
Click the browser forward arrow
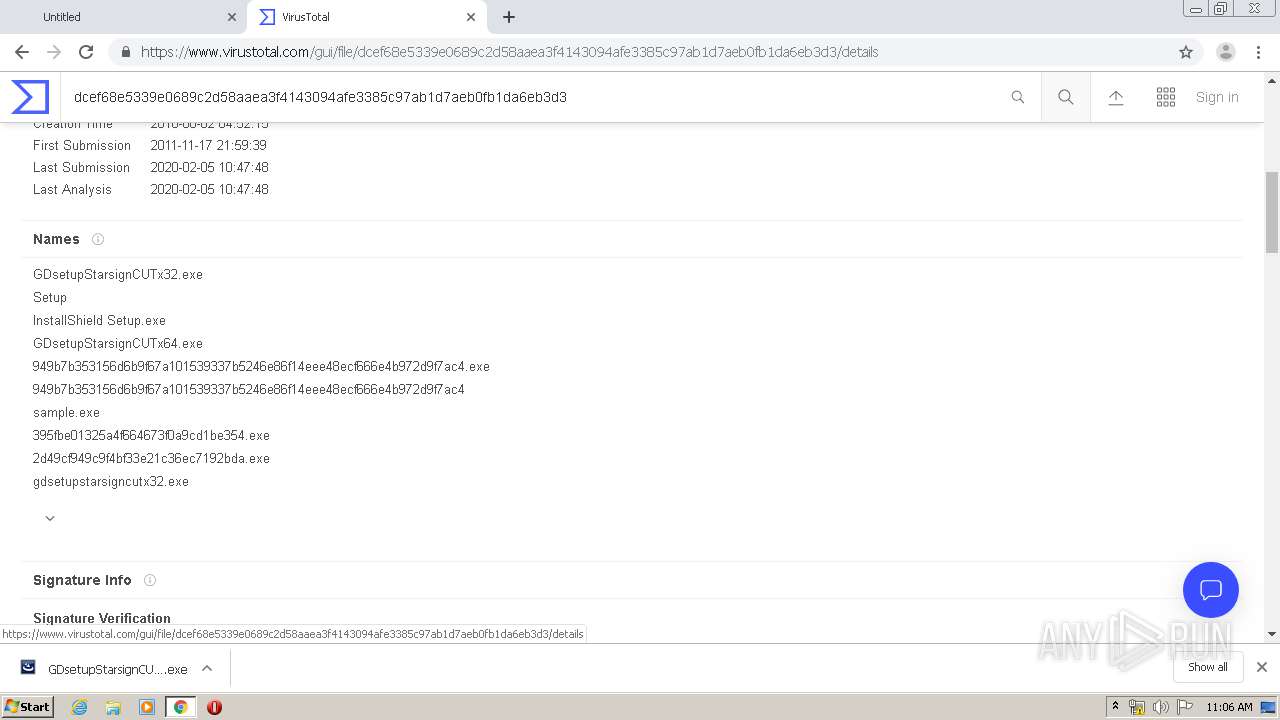(x=54, y=52)
